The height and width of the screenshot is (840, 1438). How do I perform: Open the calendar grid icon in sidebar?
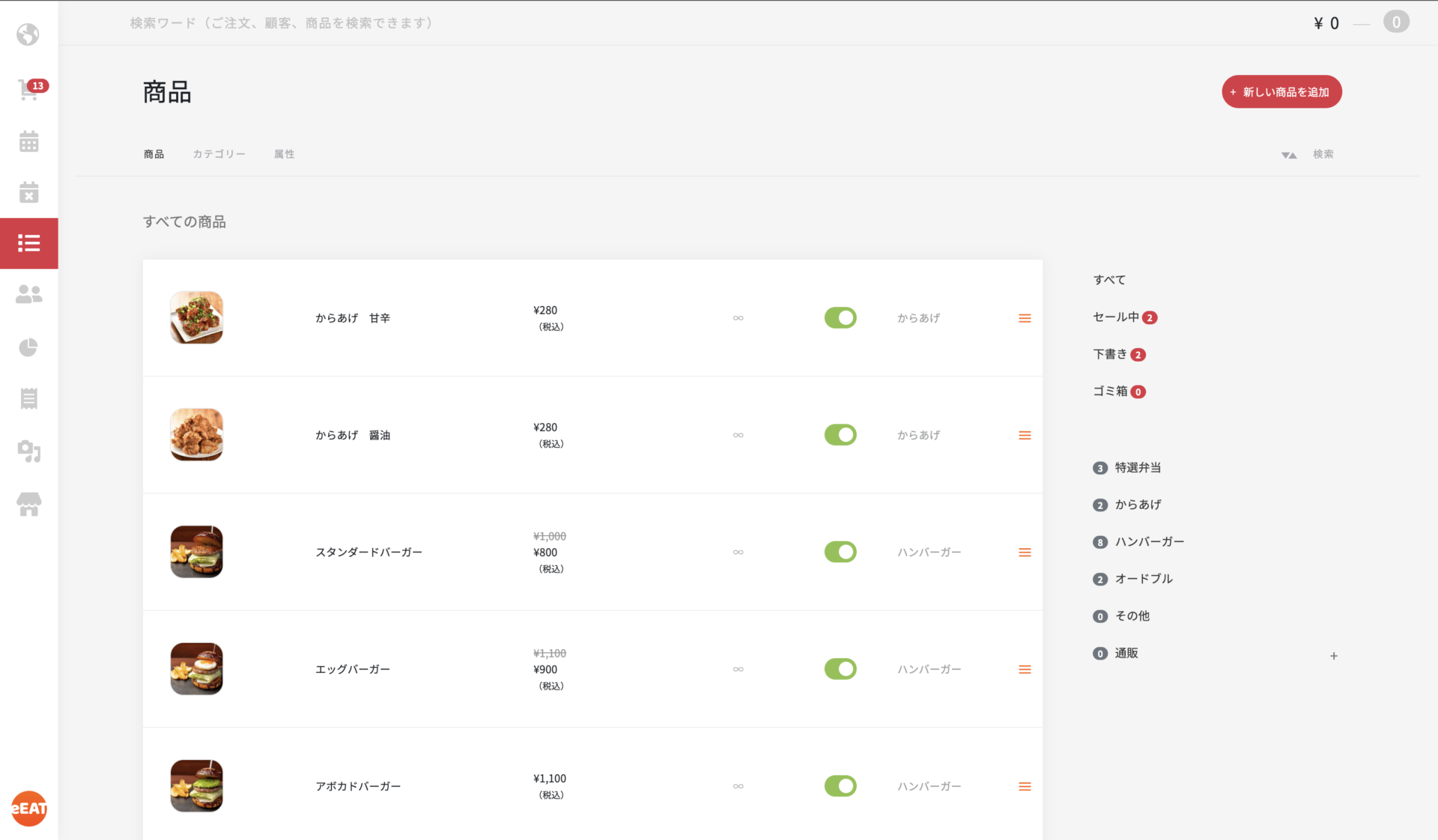28,141
